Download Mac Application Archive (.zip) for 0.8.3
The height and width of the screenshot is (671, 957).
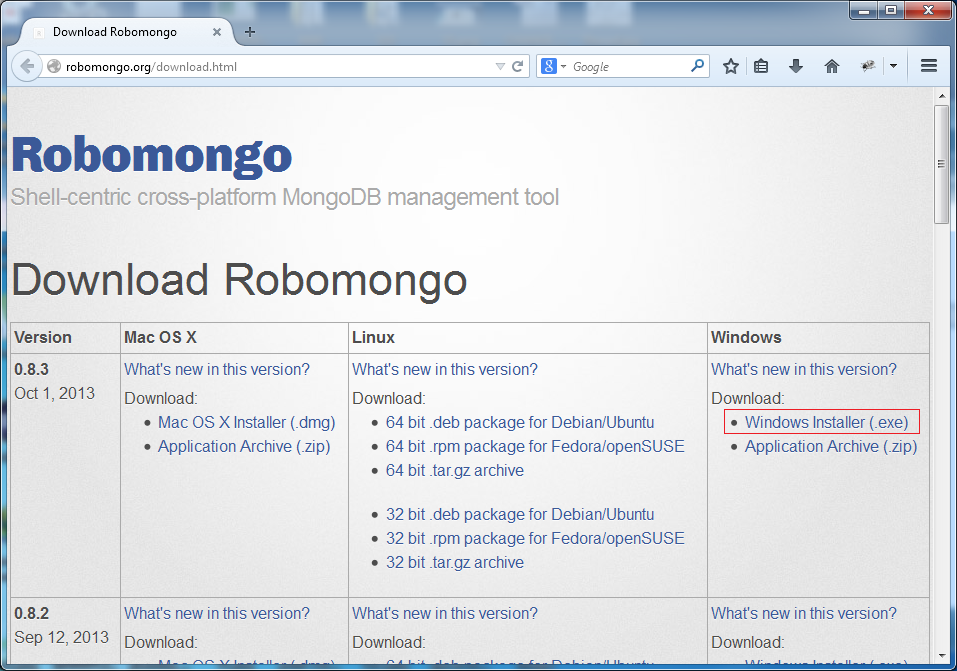click(x=244, y=446)
